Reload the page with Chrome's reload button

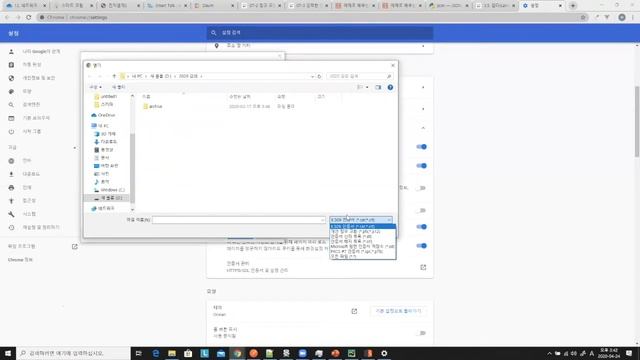tap(29, 18)
